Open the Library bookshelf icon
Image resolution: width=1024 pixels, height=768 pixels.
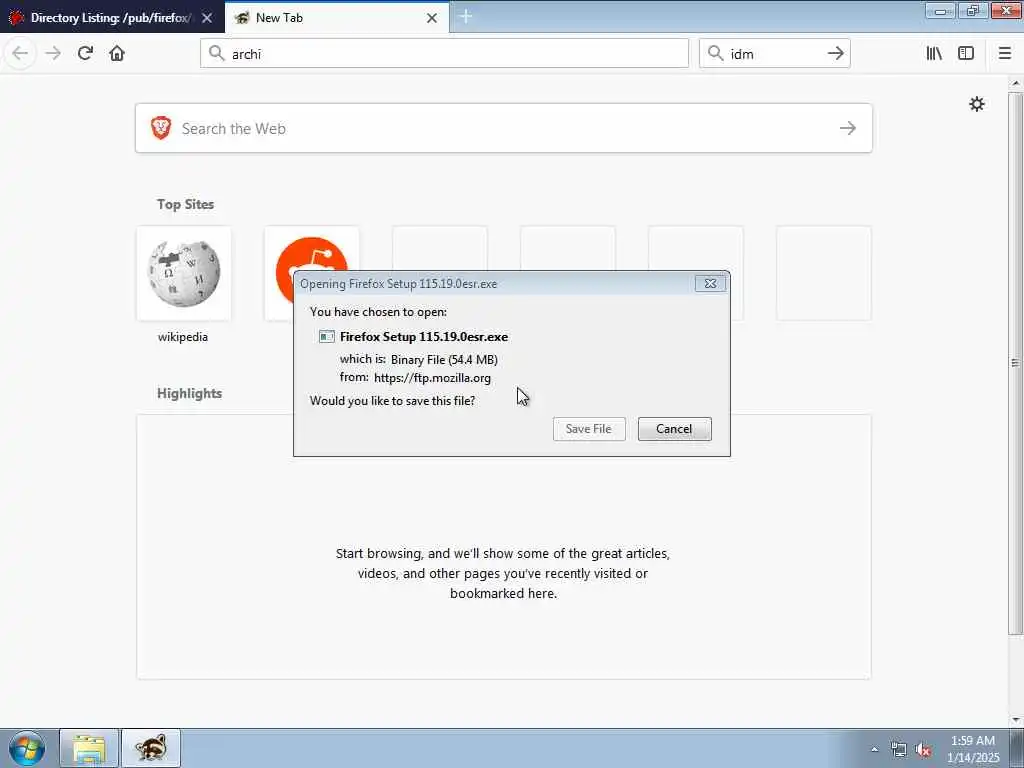[934, 54]
